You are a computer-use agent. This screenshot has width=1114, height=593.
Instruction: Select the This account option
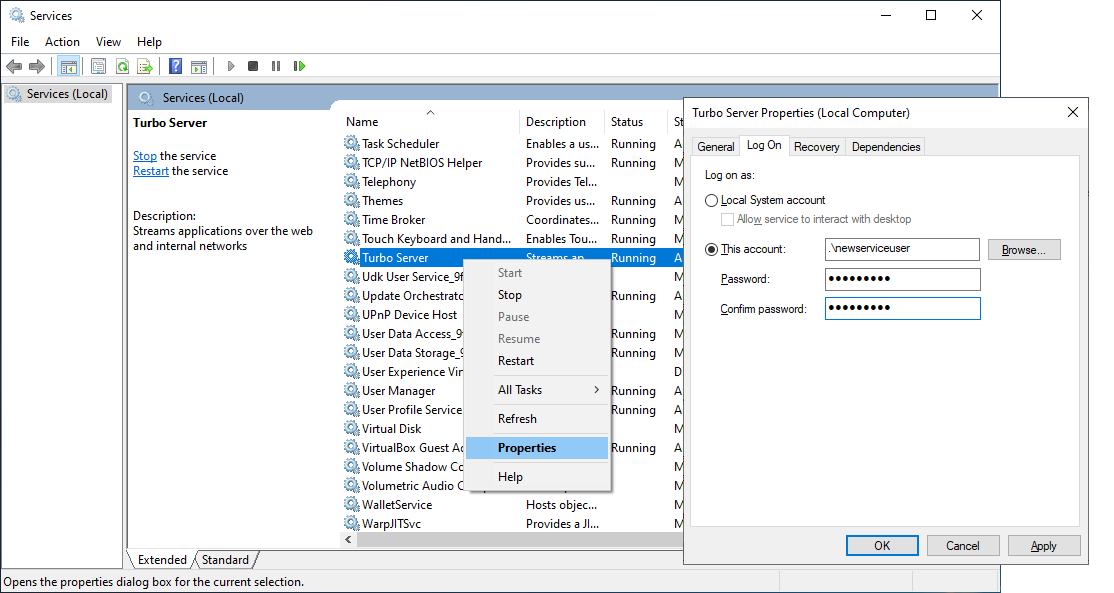(x=711, y=249)
